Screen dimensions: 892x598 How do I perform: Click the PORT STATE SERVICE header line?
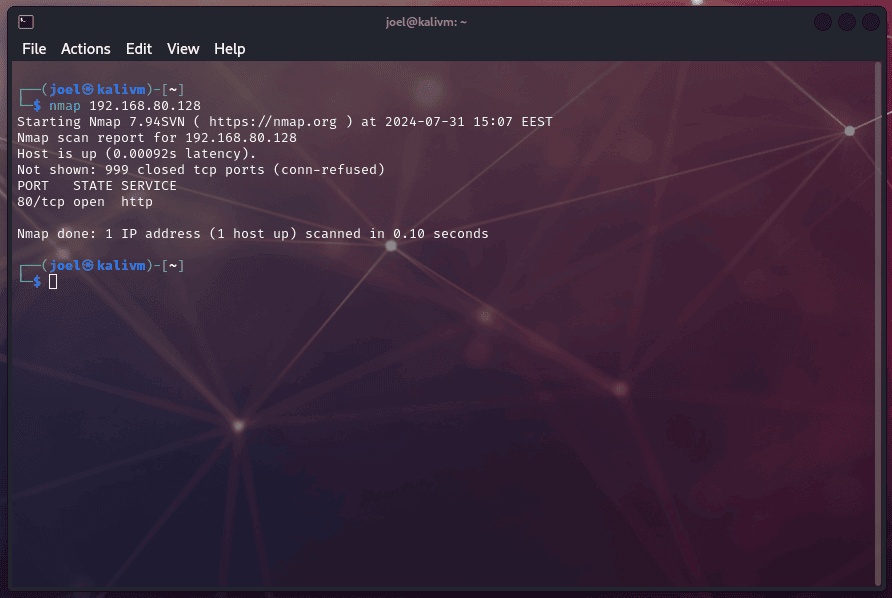click(x=96, y=185)
